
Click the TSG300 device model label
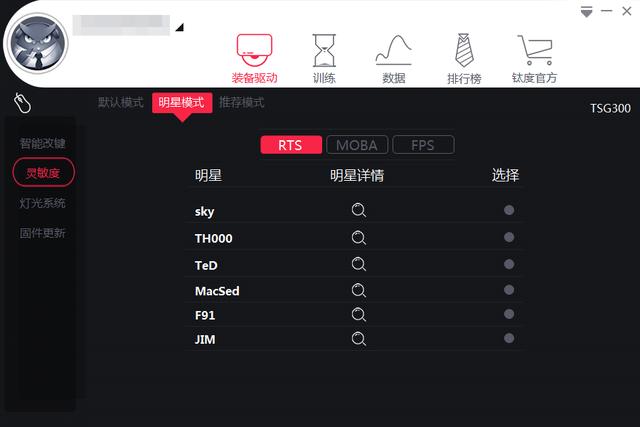coord(610,108)
